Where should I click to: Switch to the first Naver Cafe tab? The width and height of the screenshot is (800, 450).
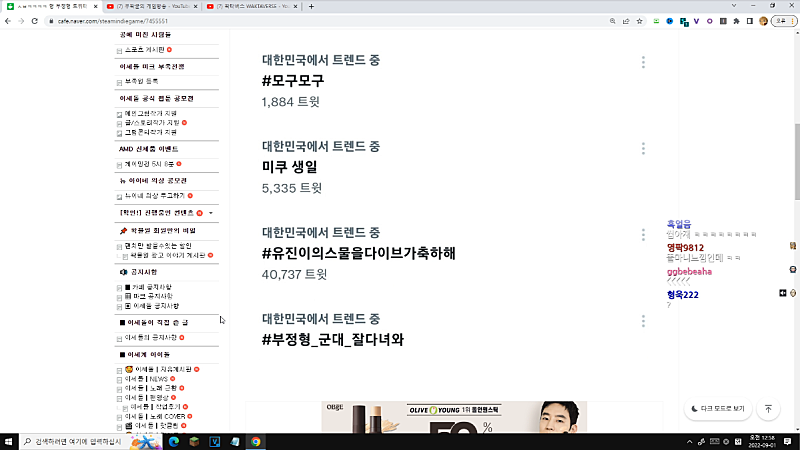[51, 6]
